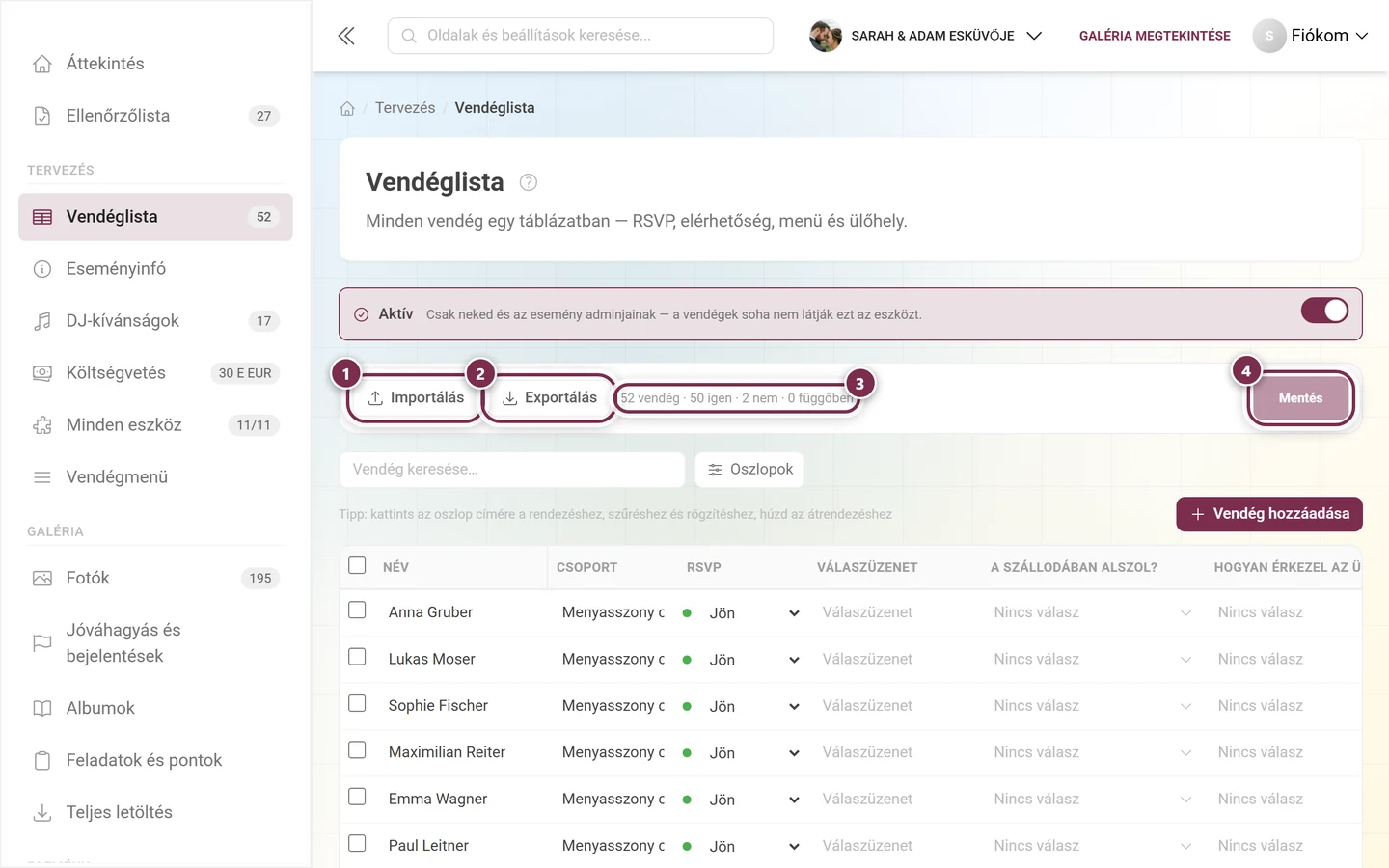This screenshot has width=1389, height=868.
Task: Tick the checkbox for Maximilian Reiter
Action: click(x=357, y=750)
